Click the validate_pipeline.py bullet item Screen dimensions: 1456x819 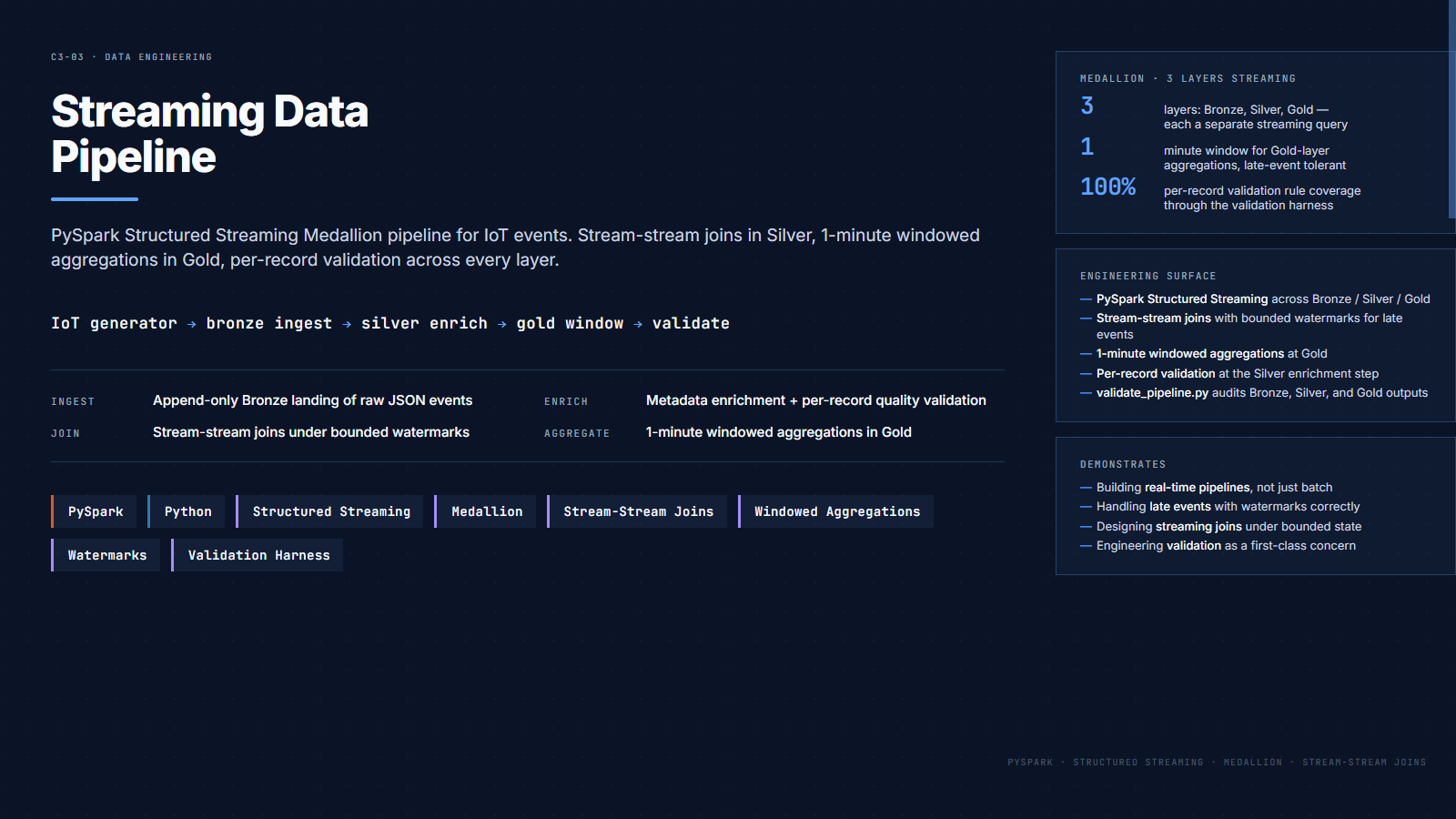click(1254, 393)
